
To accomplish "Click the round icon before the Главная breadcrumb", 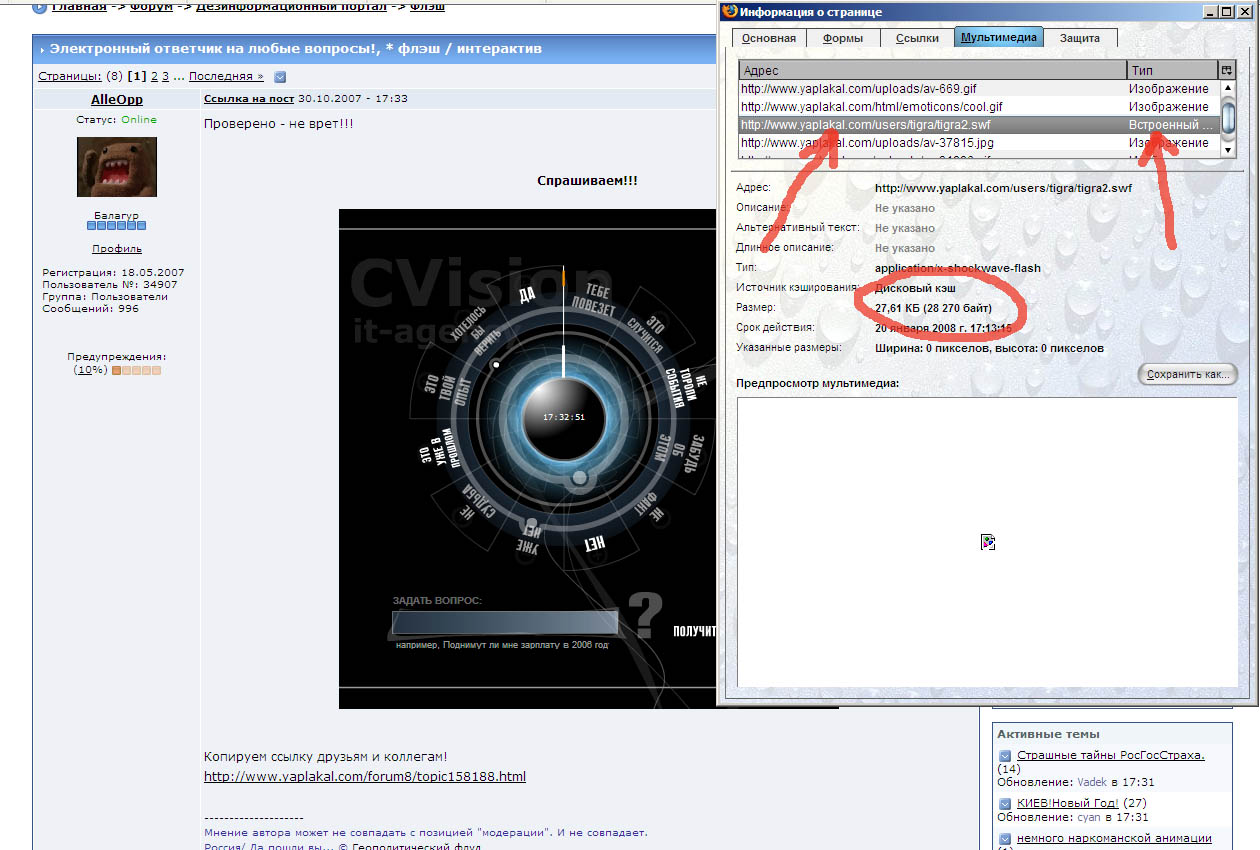I will click(x=39, y=7).
